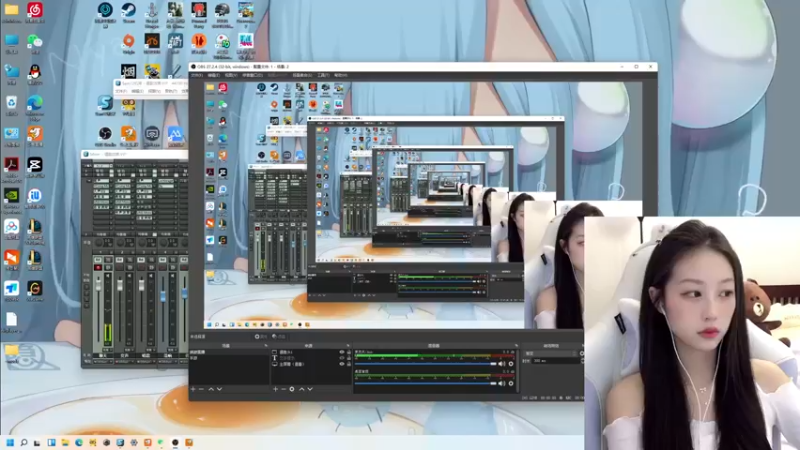
Task: Open 编辑 menu in OBS window
Action: (214, 75)
